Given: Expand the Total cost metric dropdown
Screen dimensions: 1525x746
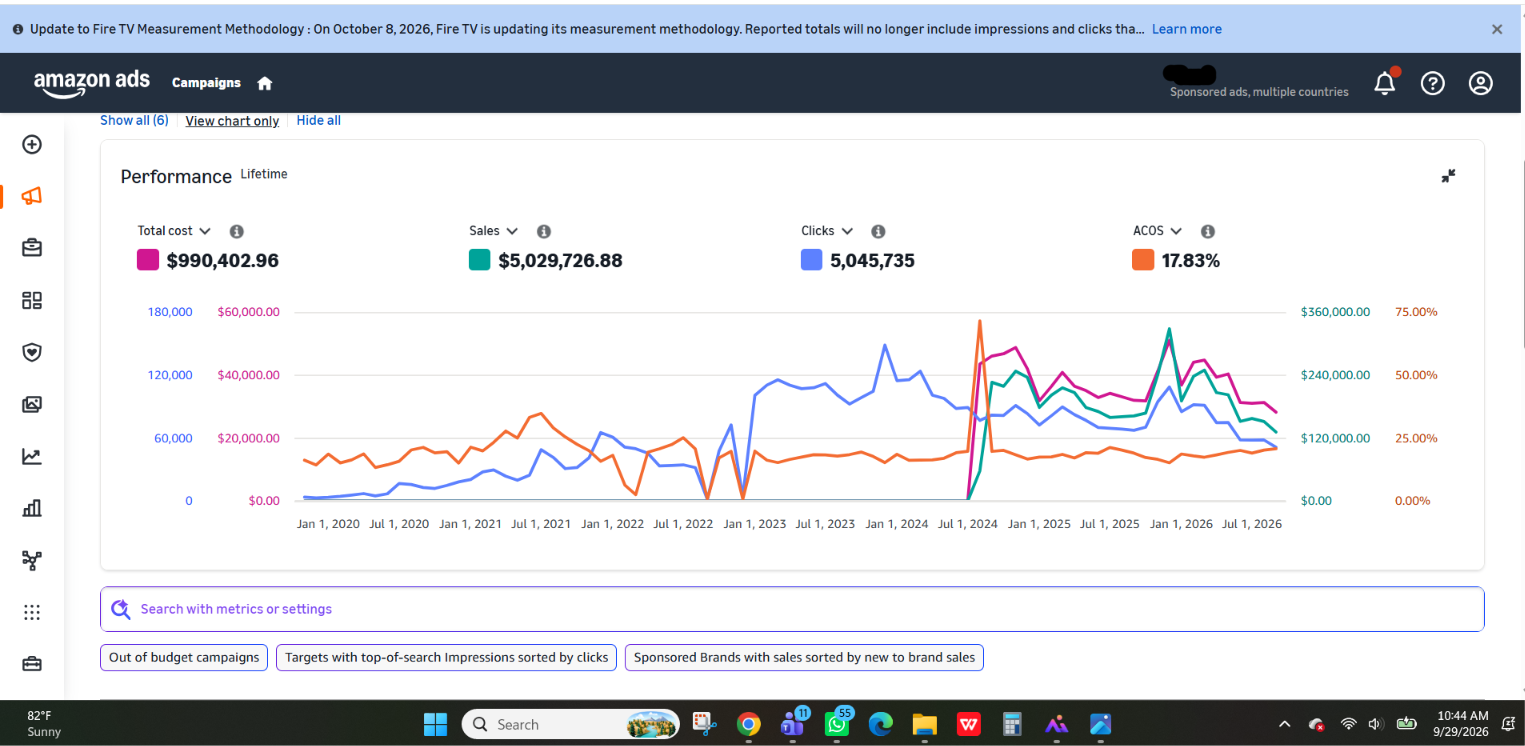Looking at the screenshot, I should [174, 231].
